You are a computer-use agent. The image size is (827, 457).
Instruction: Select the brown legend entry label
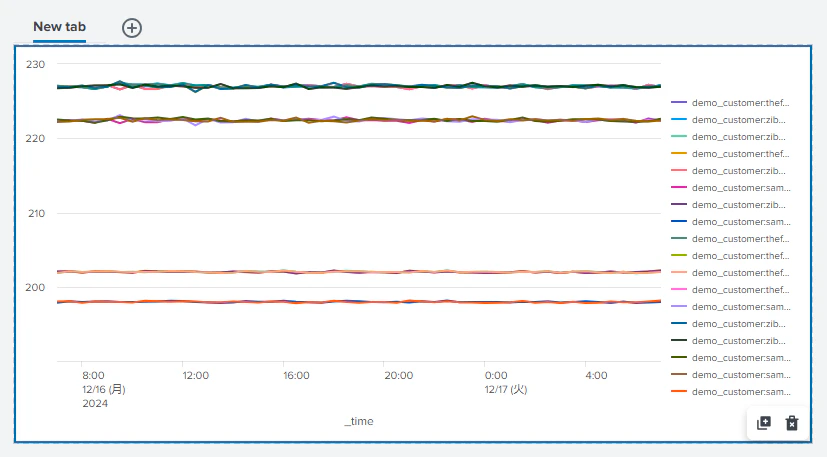click(741, 375)
